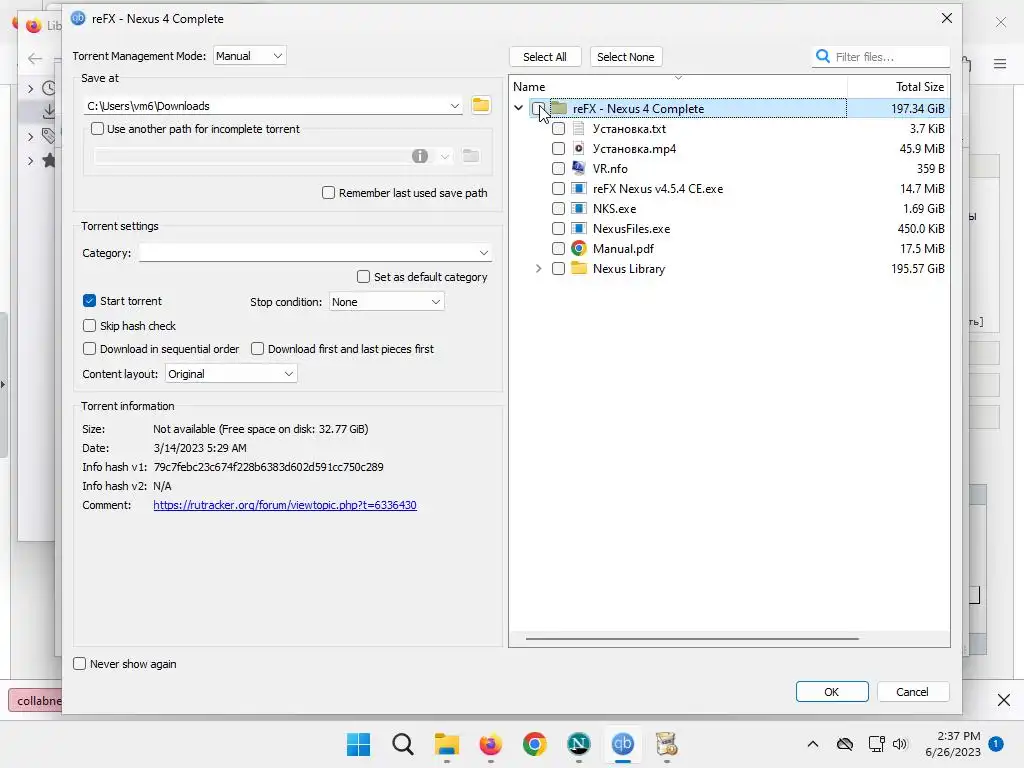Select the NexusFiles.exe row name
The height and width of the screenshot is (768, 1024).
click(631, 229)
